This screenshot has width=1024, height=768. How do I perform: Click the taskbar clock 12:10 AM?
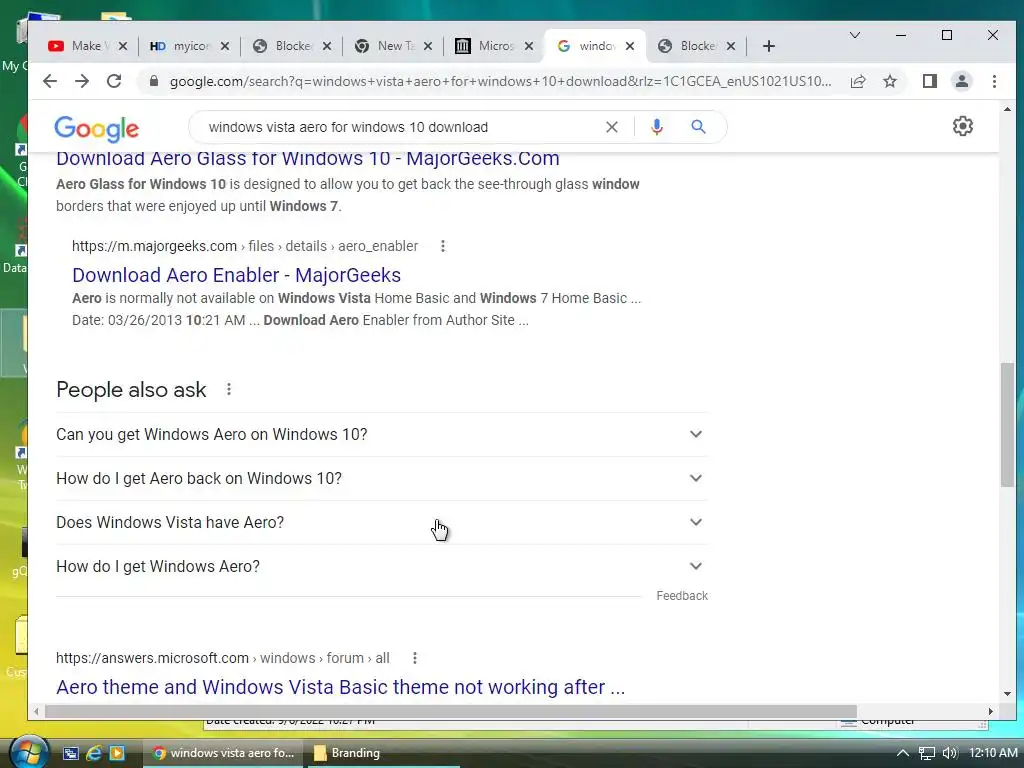coord(993,753)
